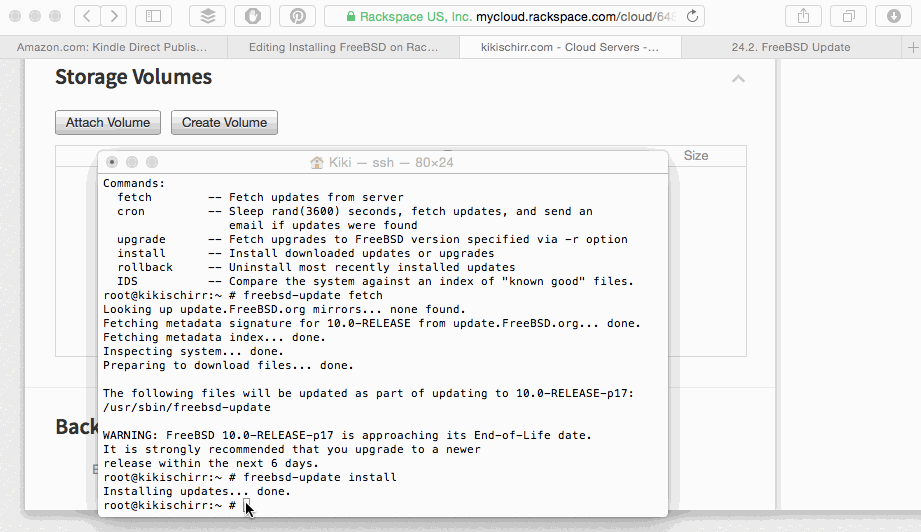
Task: Click the 'IDS' command entry
Action: (x=127, y=281)
